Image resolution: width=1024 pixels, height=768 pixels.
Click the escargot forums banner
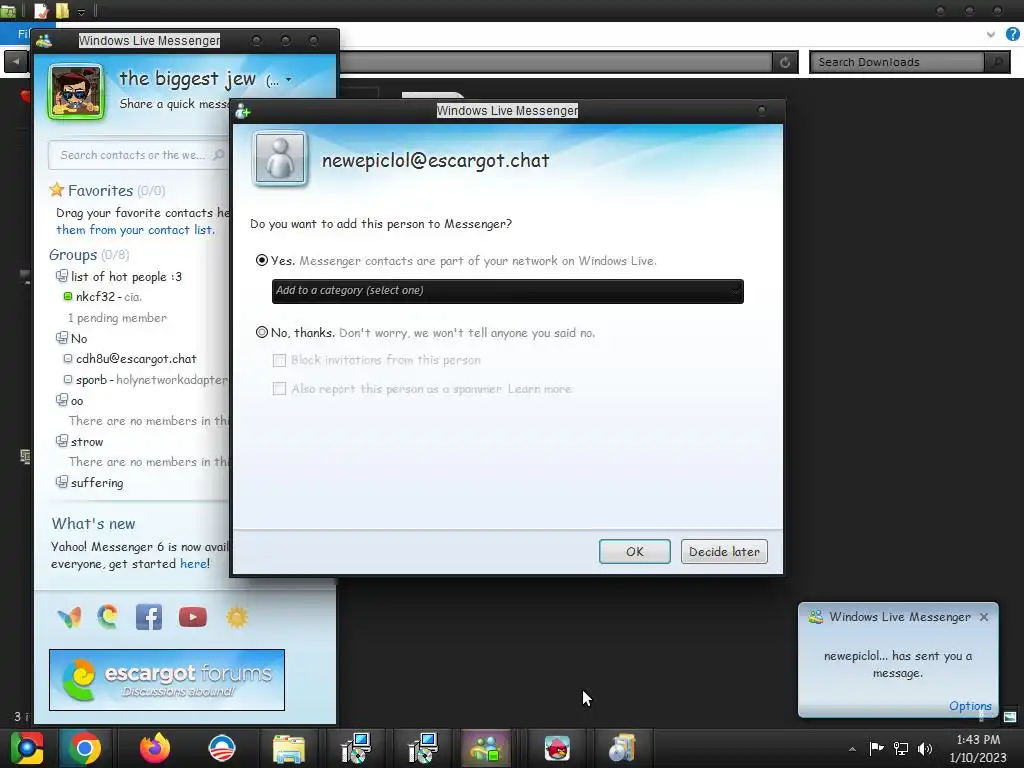[167, 680]
